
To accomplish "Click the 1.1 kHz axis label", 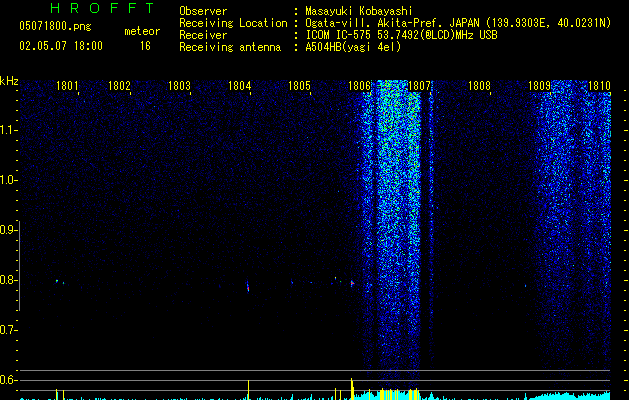I will click(7, 130).
